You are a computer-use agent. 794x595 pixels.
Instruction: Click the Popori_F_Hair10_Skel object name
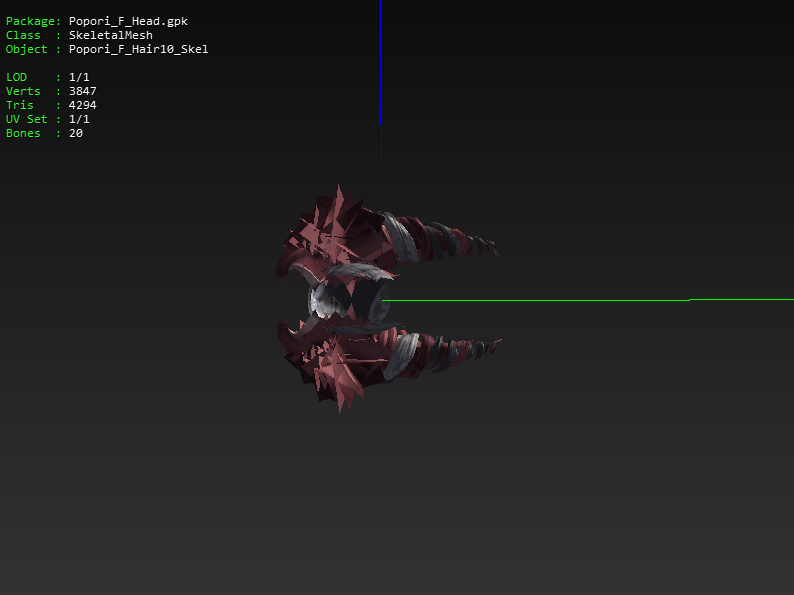[138, 49]
